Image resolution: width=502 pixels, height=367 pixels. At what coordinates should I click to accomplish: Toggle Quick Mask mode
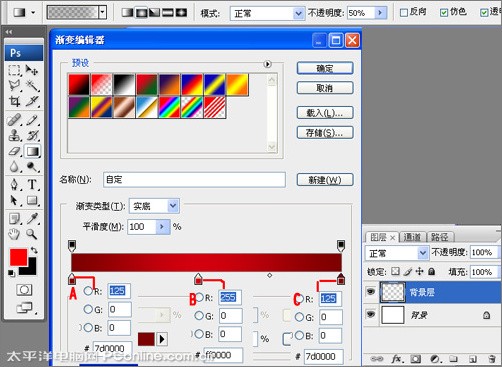tap(24, 290)
